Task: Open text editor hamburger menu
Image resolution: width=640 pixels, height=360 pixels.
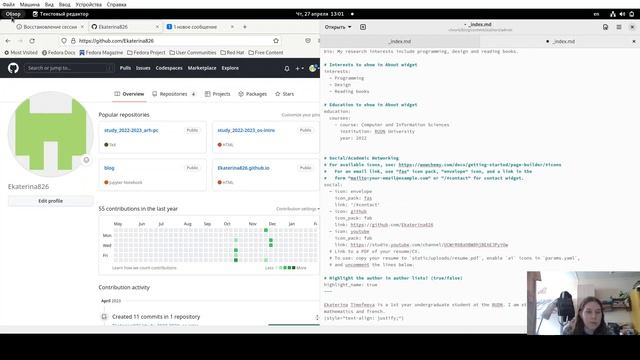Action: [x=619, y=27]
